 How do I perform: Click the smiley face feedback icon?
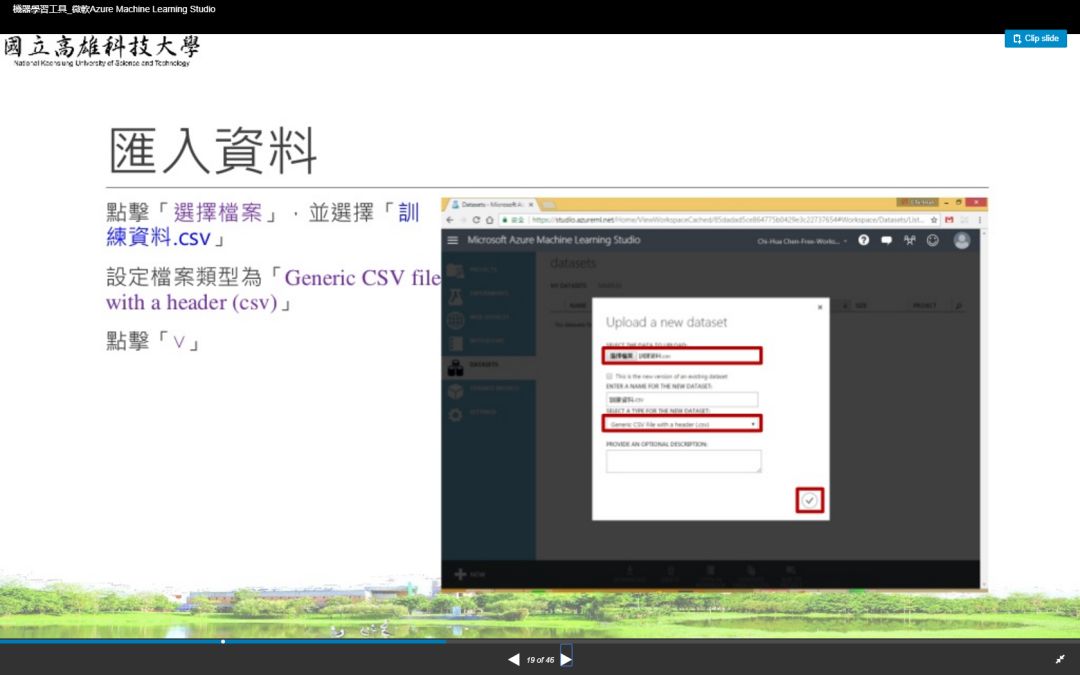pos(933,240)
